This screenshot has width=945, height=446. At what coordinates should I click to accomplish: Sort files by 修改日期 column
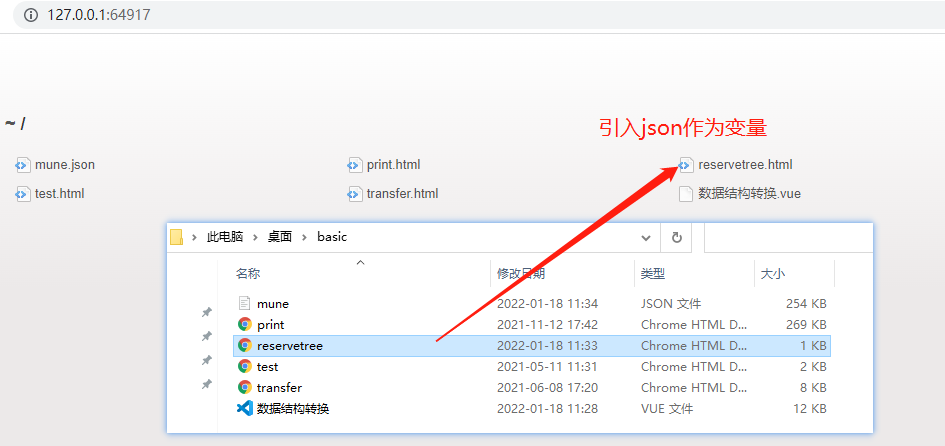click(x=521, y=274)
